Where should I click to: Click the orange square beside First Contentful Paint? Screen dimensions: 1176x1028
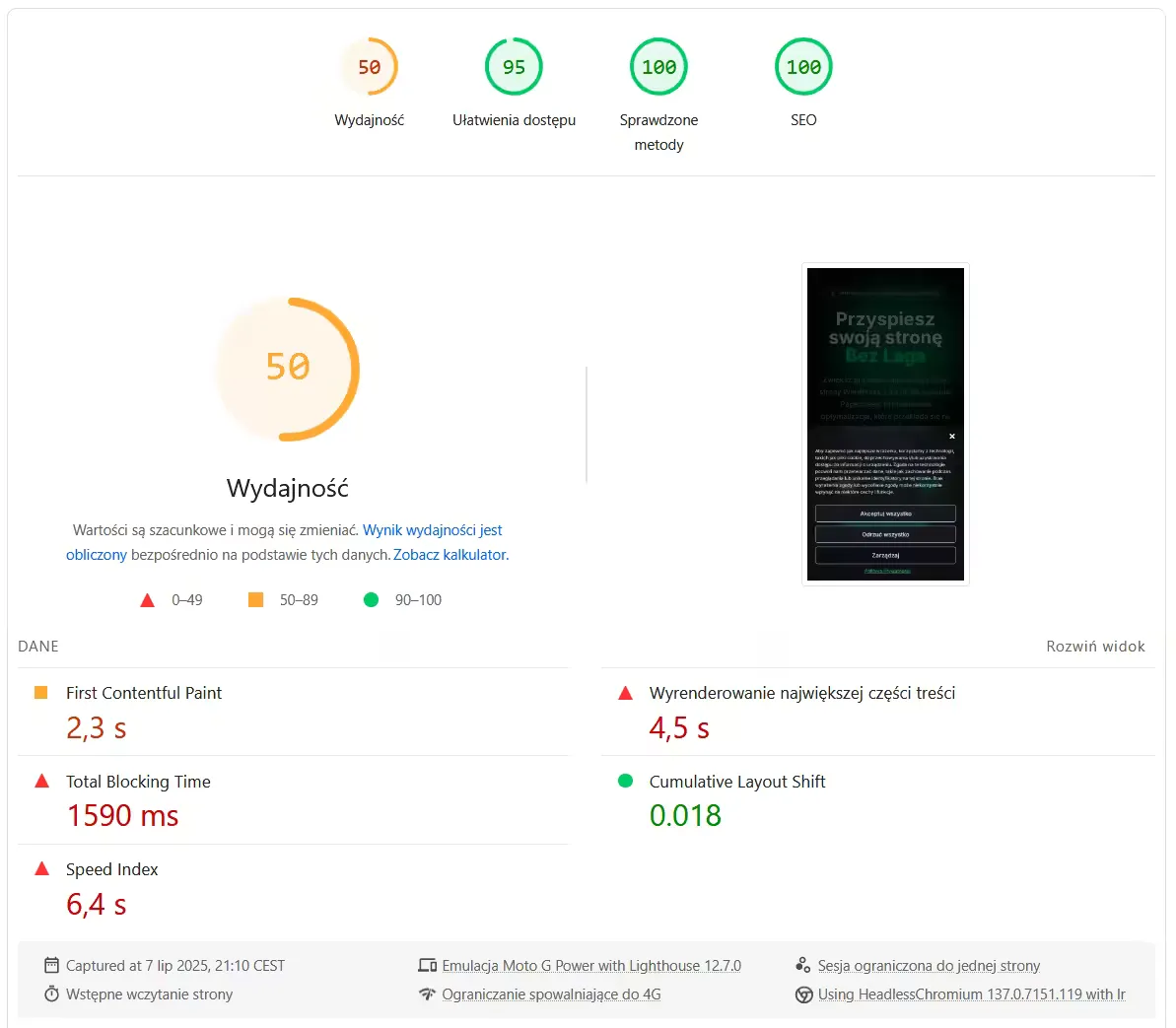41,692
